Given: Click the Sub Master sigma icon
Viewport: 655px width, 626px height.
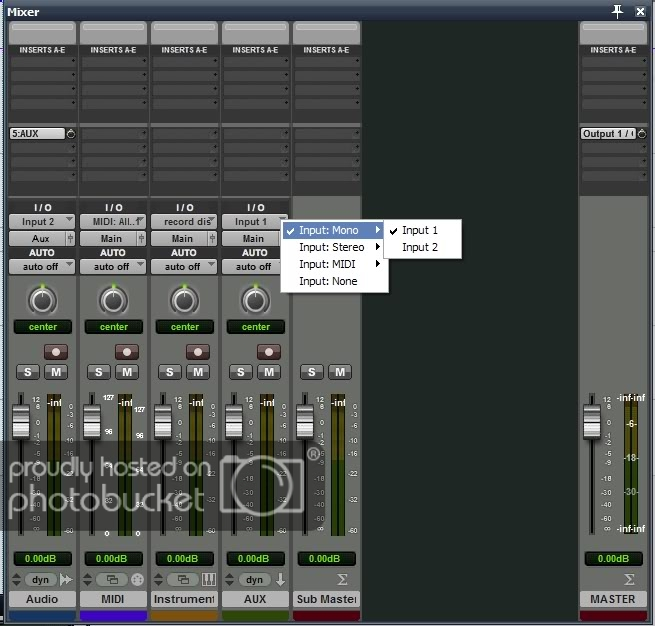Looking at the screenshot, I should 343,580.
